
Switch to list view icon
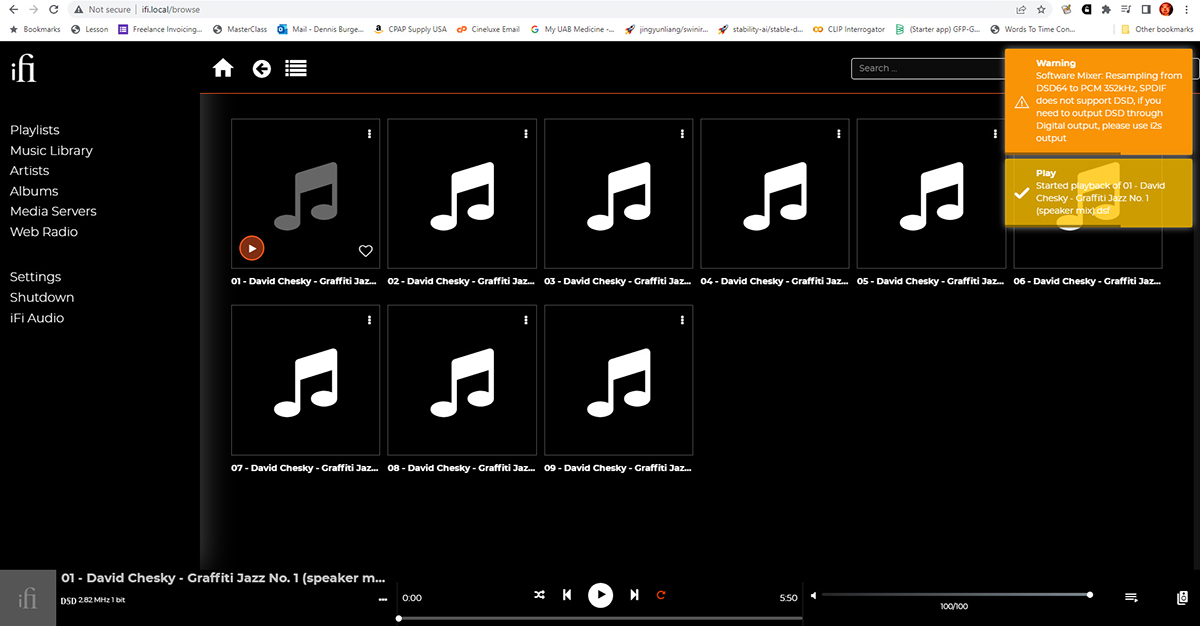[x=295, y=69]
